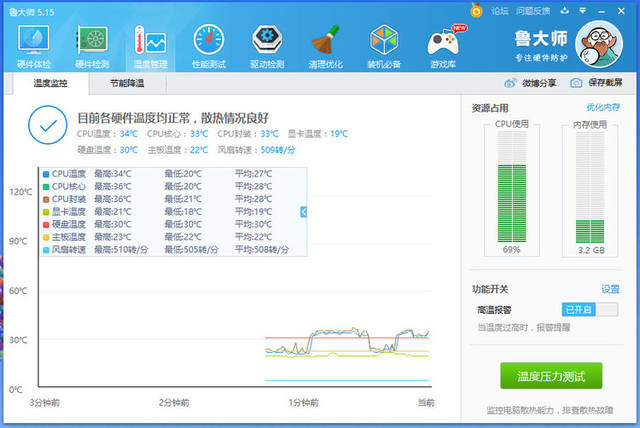Image resolution: width=640 pixels, height=428 pixels.
Task: Collapse the legend panel arrow
Action: tap(303, 212)
